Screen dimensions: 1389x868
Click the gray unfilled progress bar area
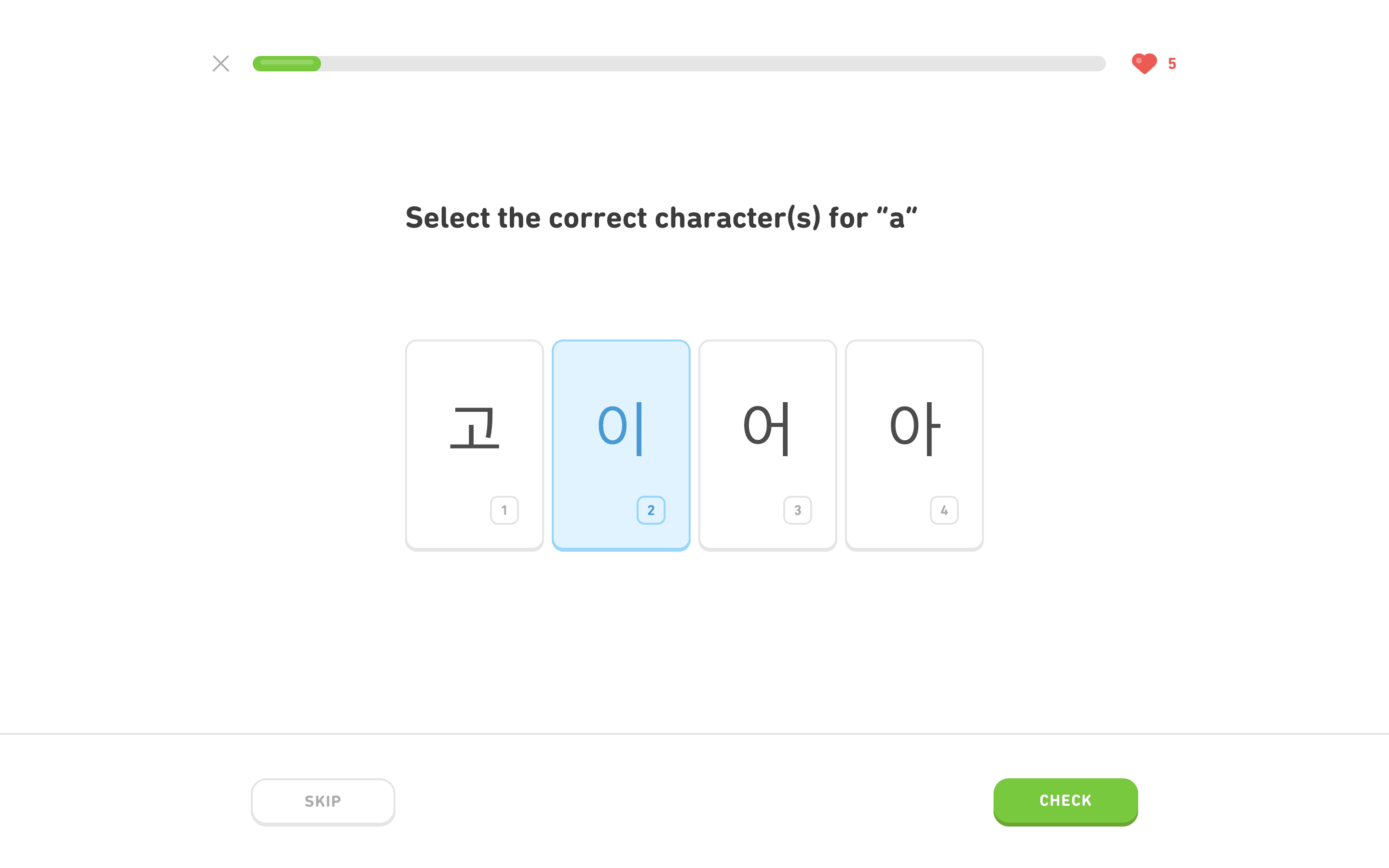click(x=712, y=63)
